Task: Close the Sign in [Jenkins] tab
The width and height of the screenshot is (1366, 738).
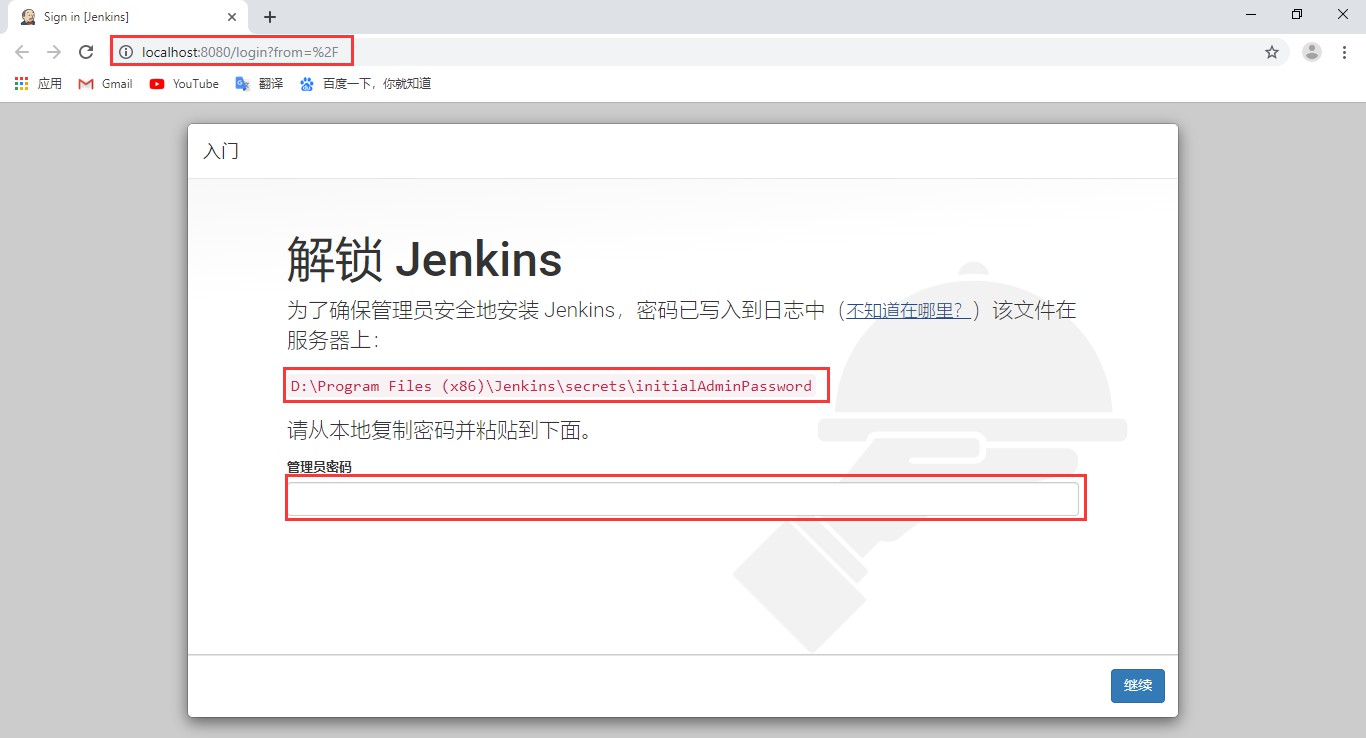Action: (x=232, y=17)
